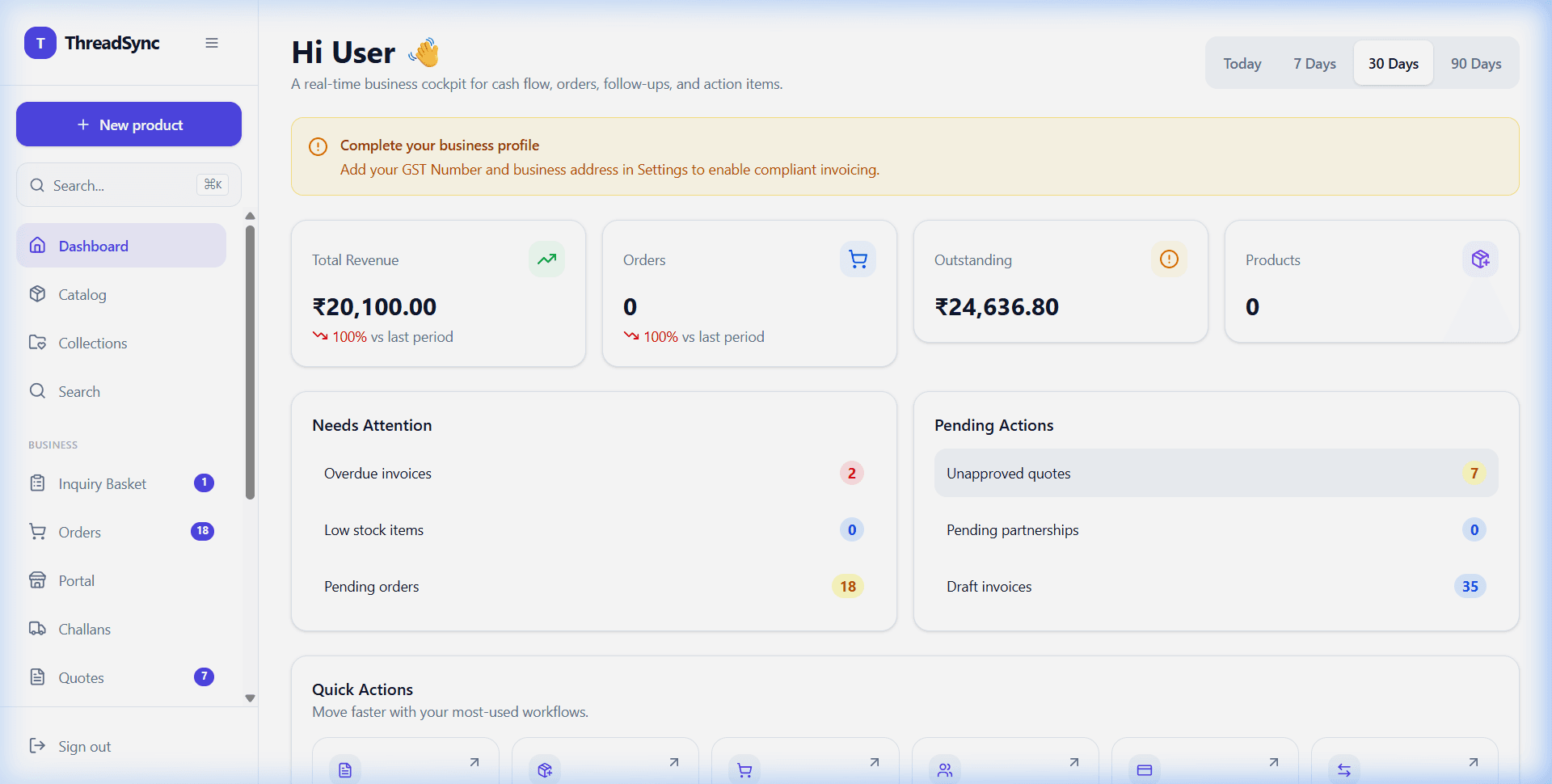Open Portal in the sidebar
Image resolution: width=1552 pixels, height=784 pixels.
(x=121, y=580)
